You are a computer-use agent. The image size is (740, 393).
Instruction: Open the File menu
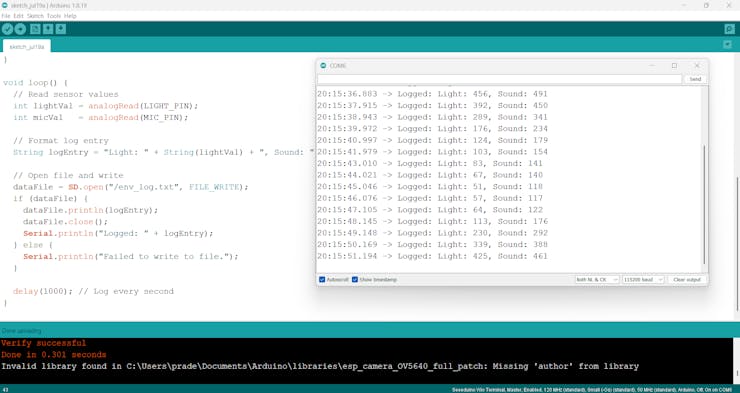click(6, 16)
